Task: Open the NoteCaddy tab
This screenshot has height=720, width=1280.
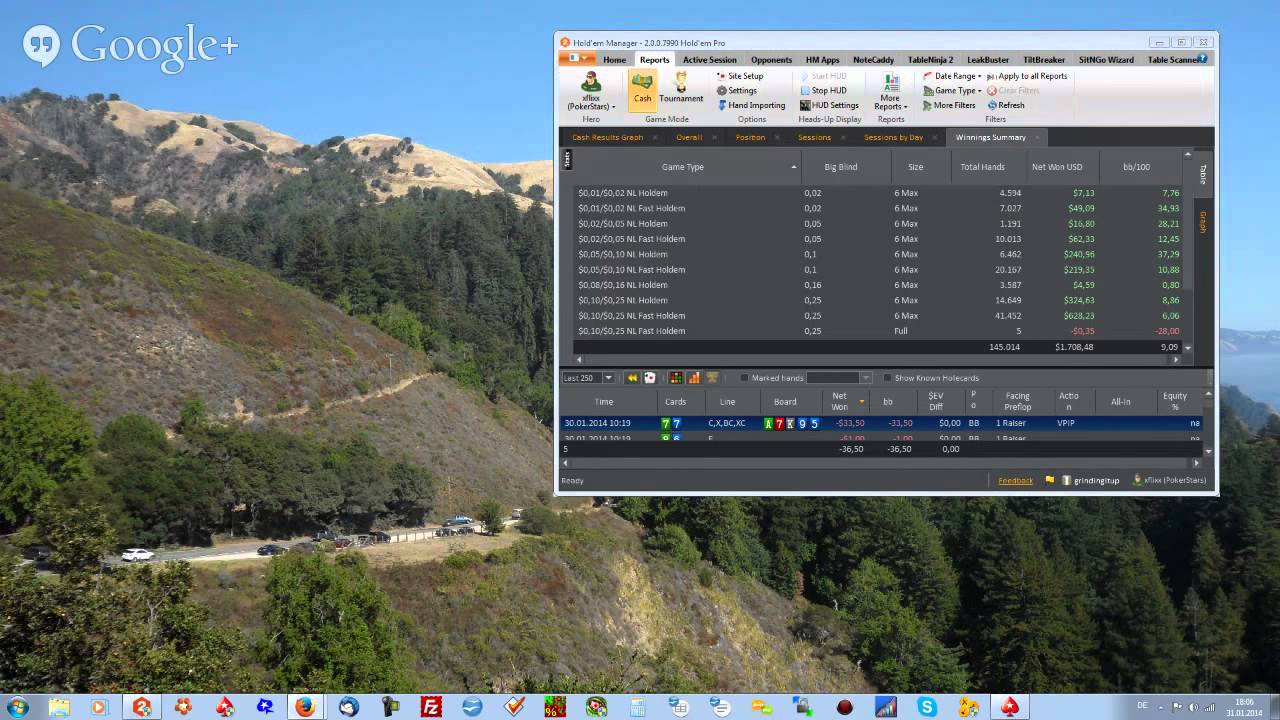Action: tap(873, 60)
